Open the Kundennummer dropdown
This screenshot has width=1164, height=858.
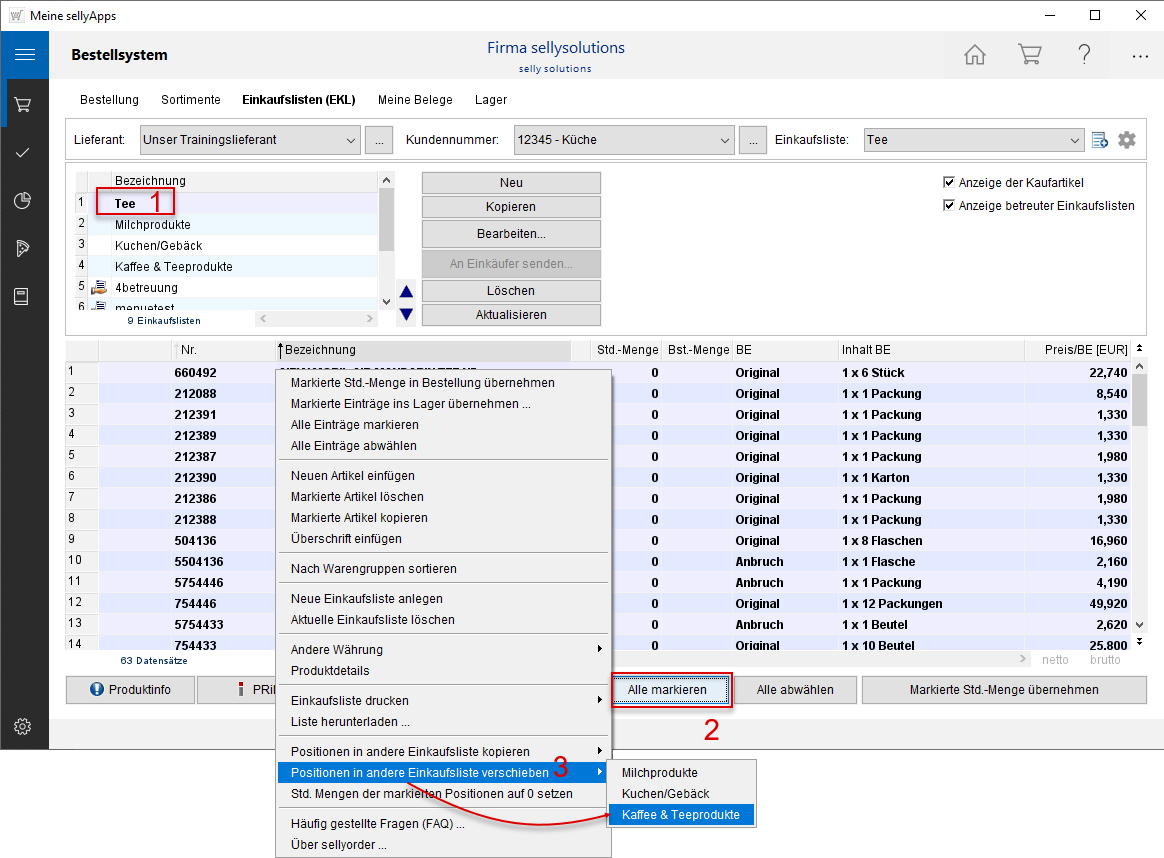click(x=725, y=140)
